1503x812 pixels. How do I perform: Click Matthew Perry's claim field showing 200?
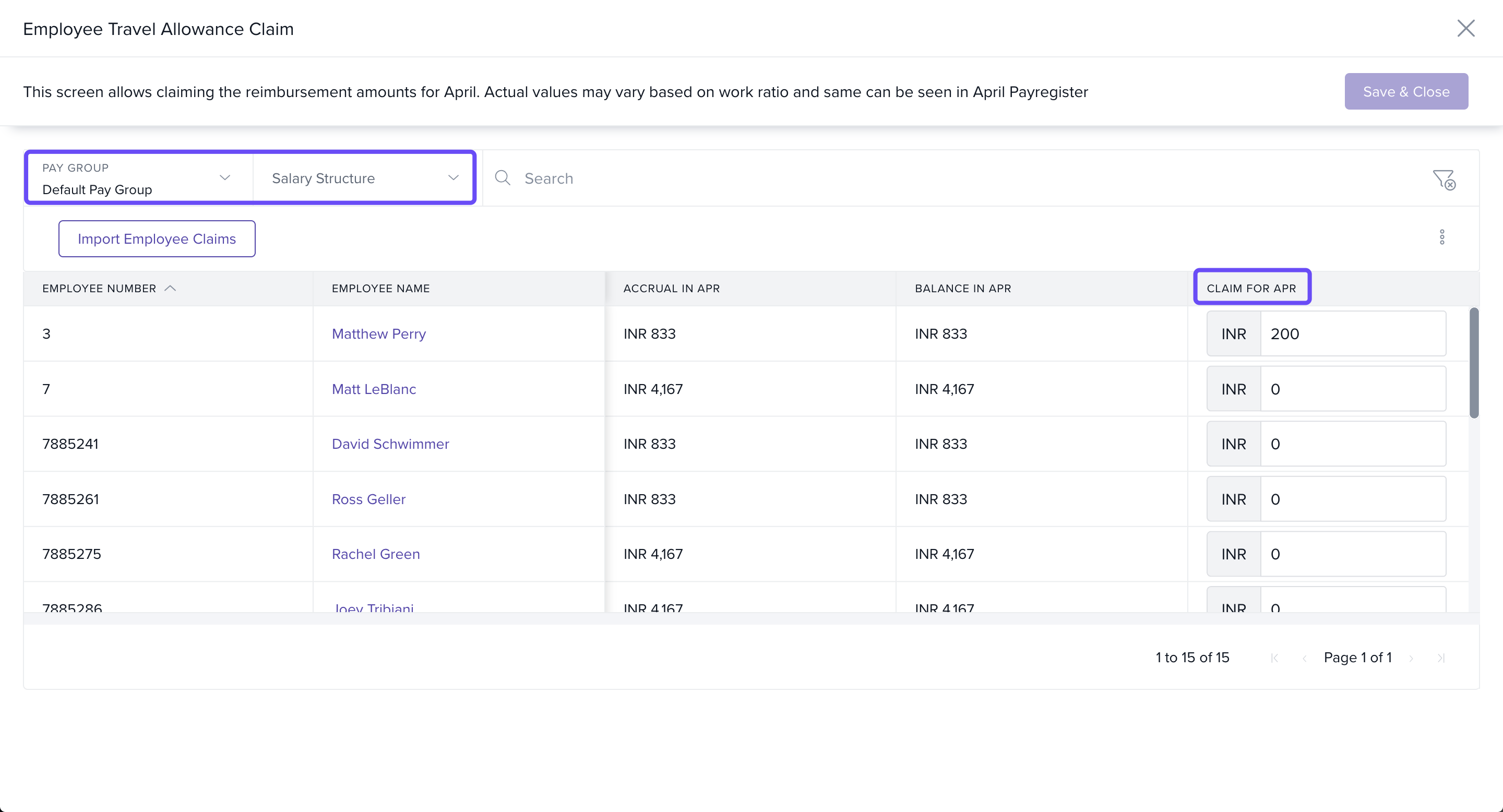(1353, 333)
